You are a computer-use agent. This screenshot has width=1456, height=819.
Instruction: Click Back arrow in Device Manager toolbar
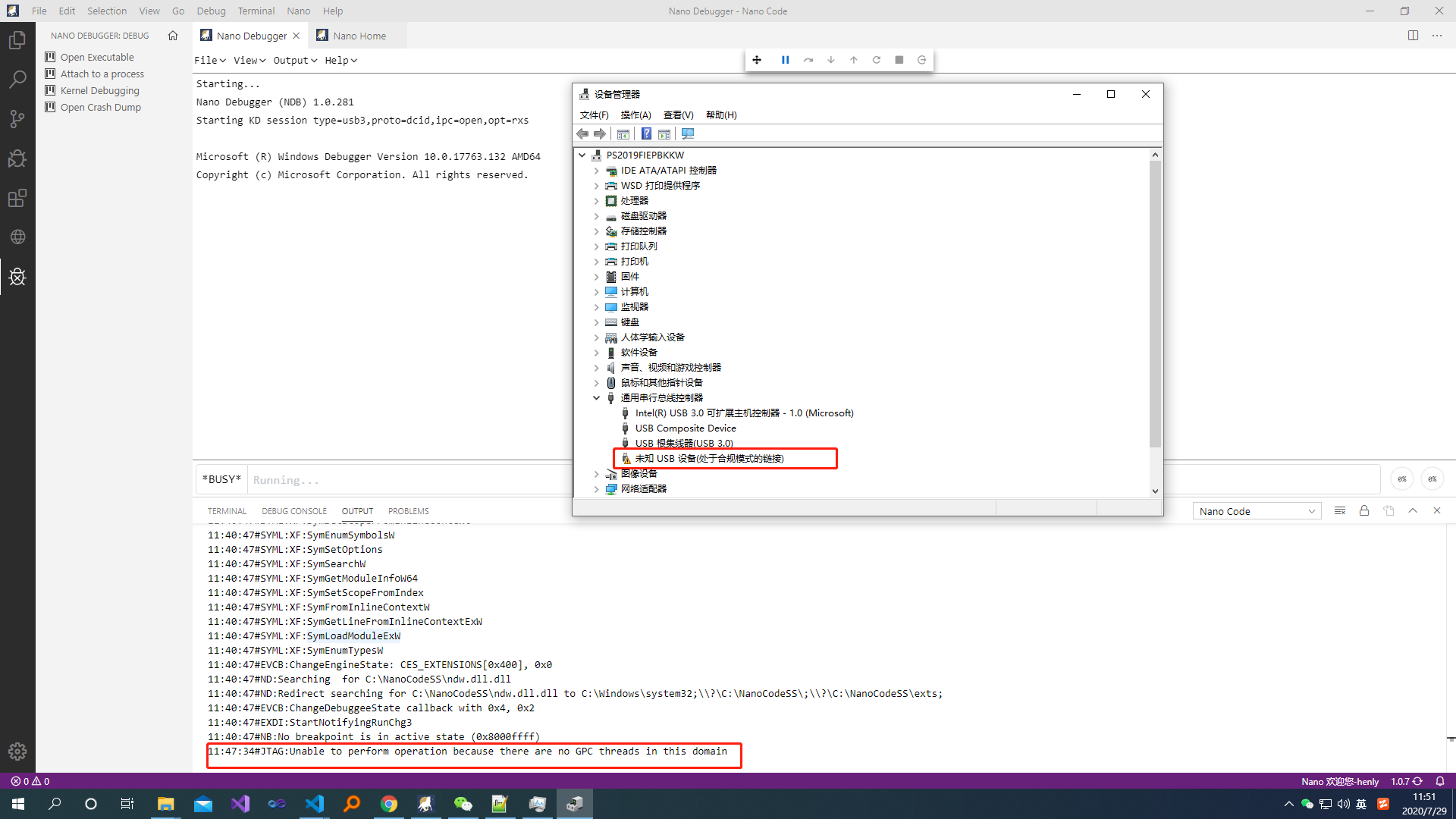582,134
